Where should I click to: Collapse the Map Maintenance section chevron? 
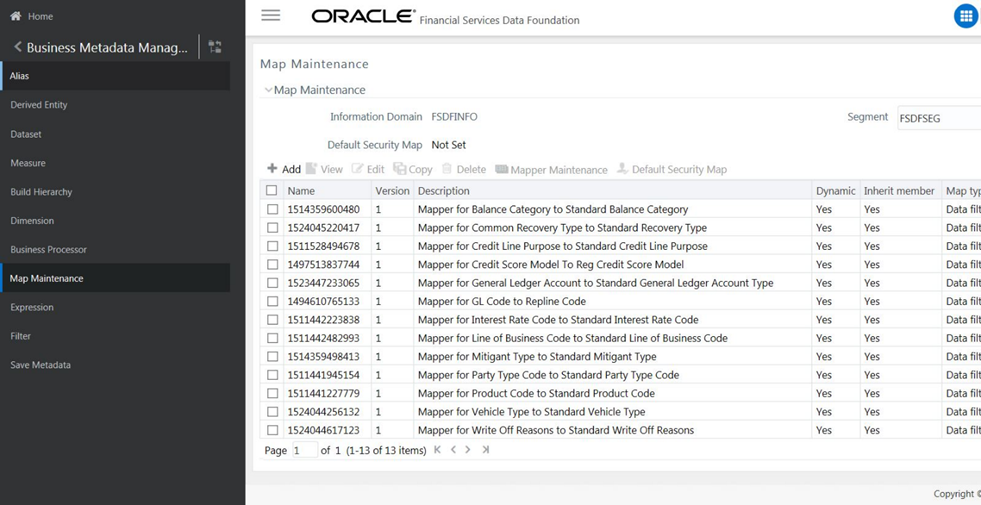(x=268, y=90)
